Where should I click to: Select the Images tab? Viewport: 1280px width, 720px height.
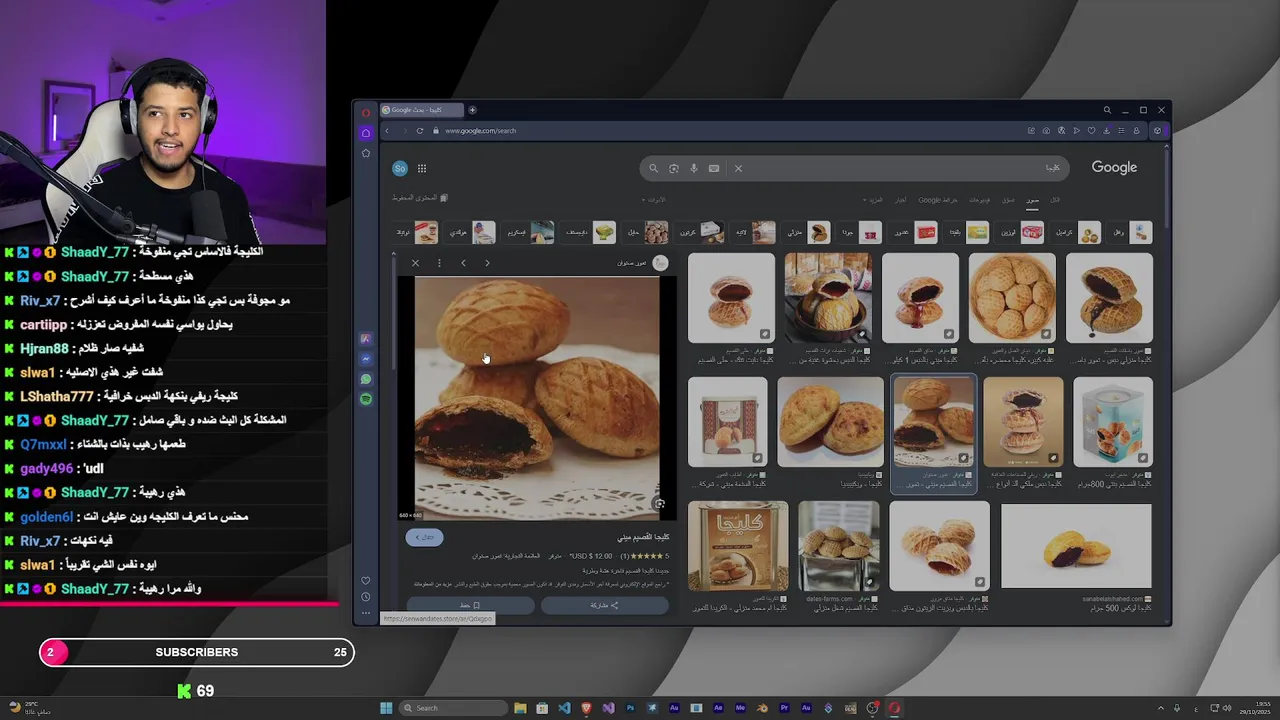[1032, 200]
